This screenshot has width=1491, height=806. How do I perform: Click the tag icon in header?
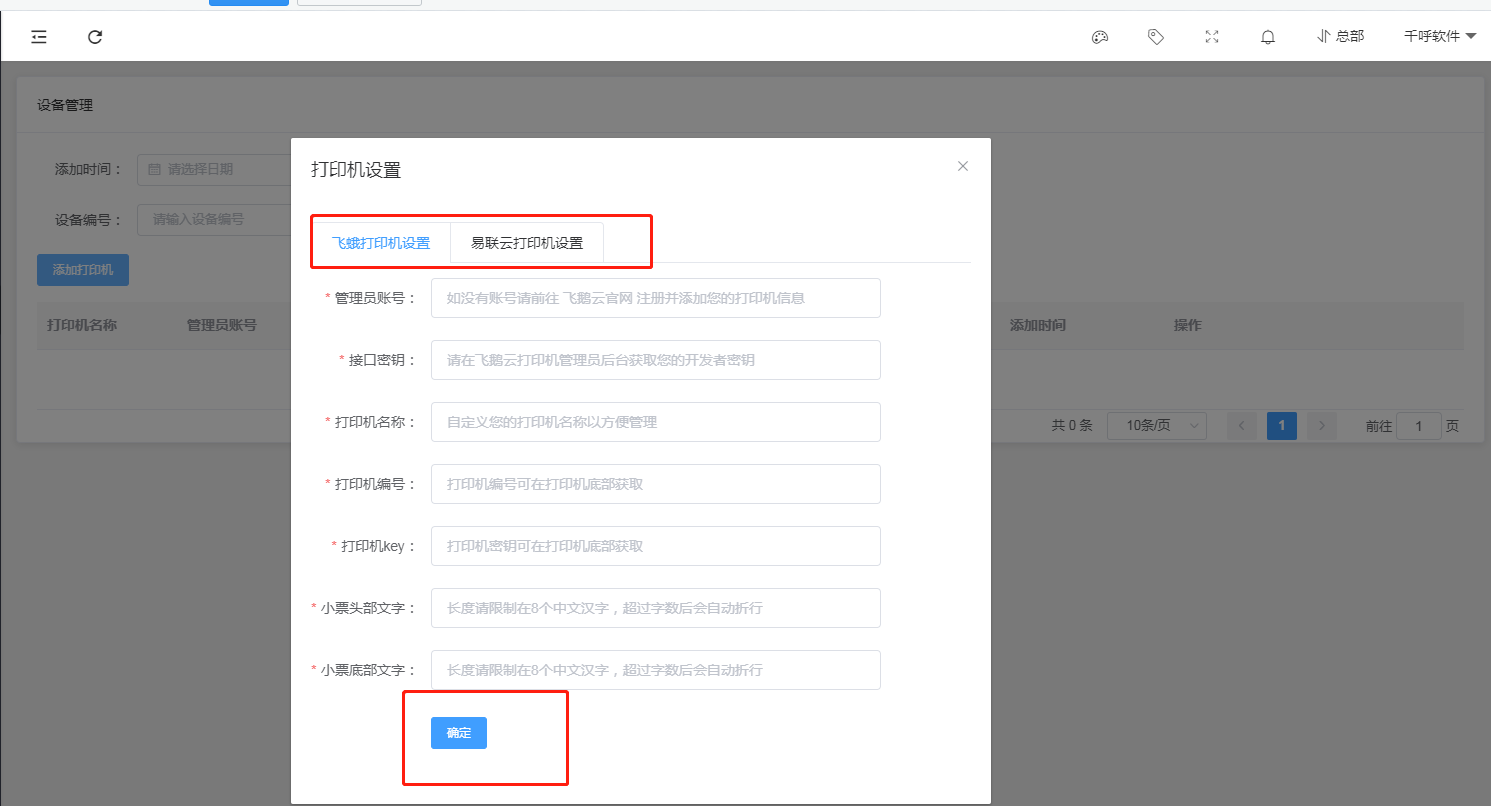tap(1156, 37)
